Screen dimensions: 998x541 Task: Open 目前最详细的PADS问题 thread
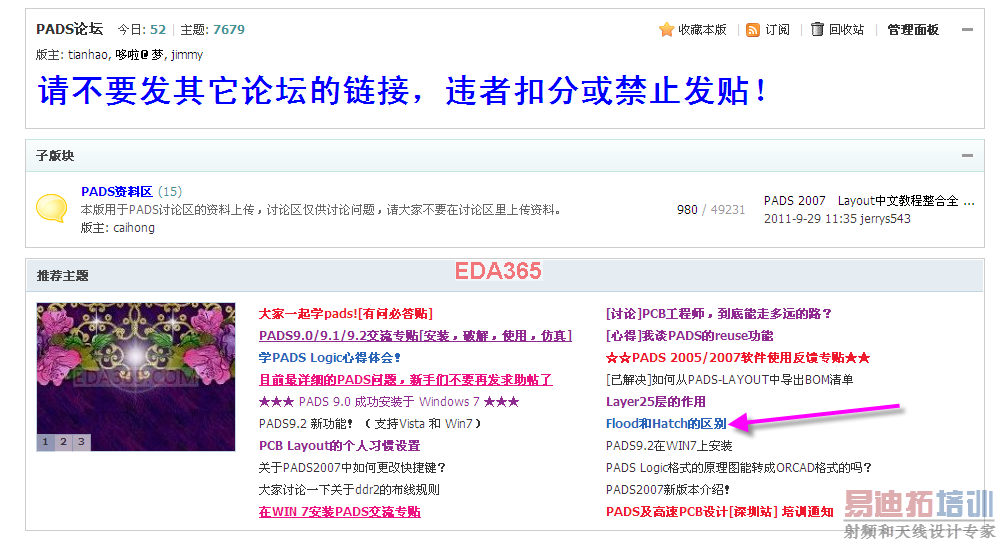pyautogui.click(x=405, y=380)
